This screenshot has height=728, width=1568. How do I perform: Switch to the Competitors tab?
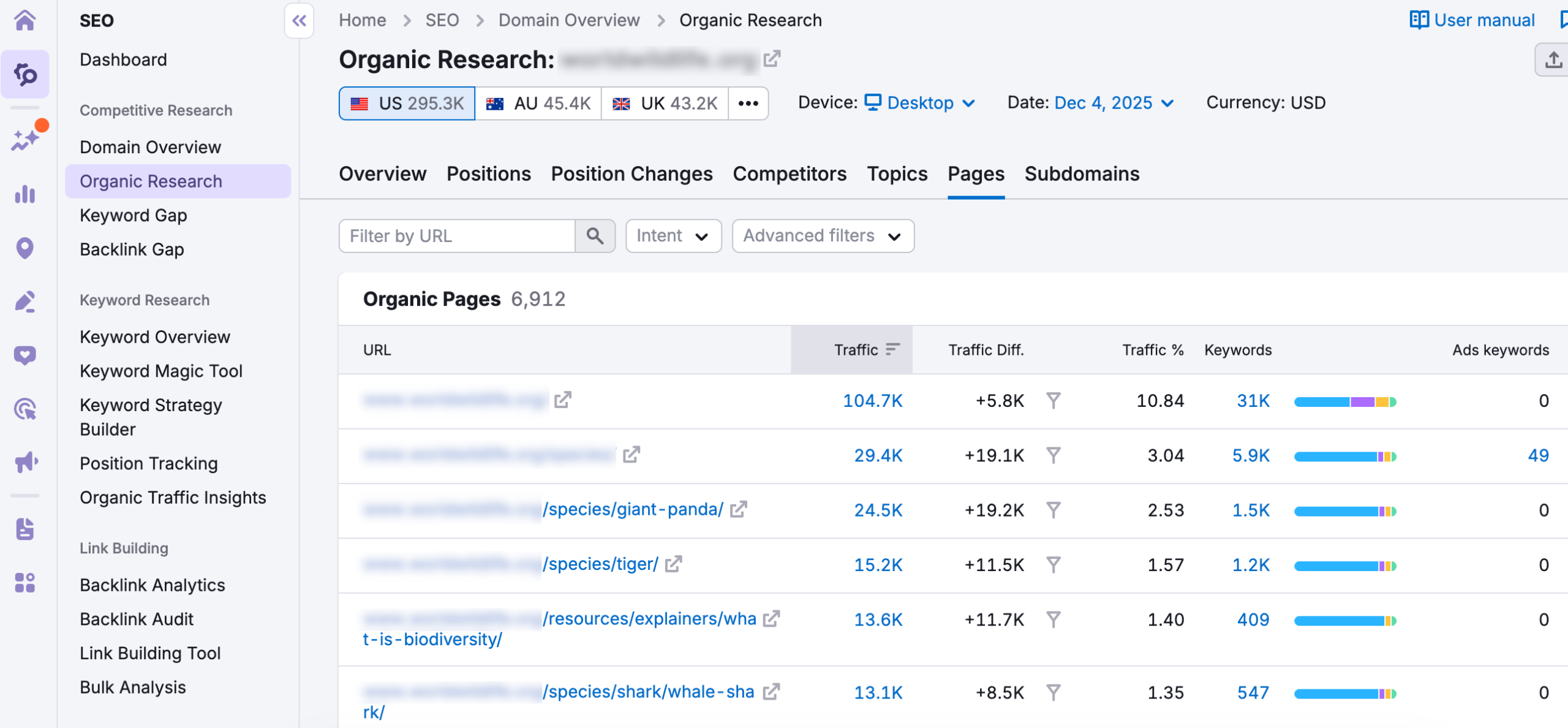790,173
